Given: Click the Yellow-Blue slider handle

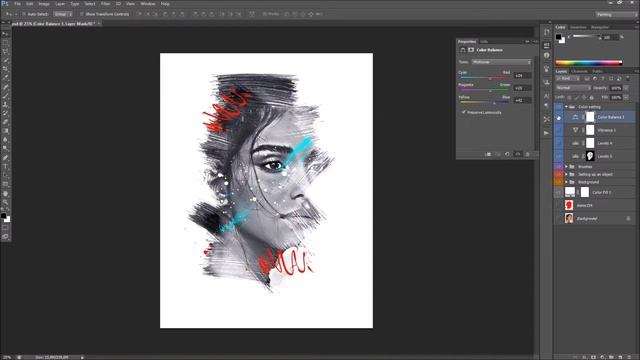Looking at the screenshot, I should pyautogui.click(x=494, y=102).
